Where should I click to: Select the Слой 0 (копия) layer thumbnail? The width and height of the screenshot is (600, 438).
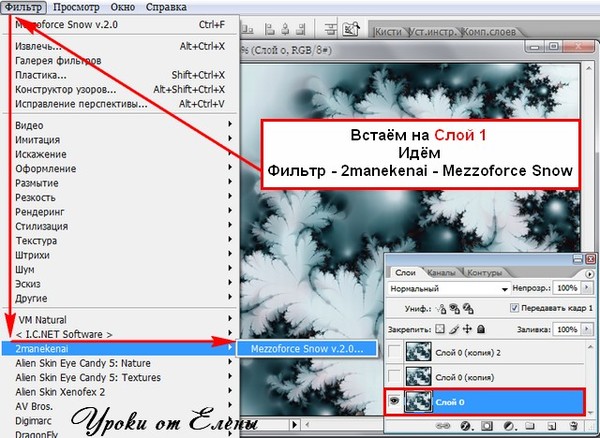pos(418,377)
